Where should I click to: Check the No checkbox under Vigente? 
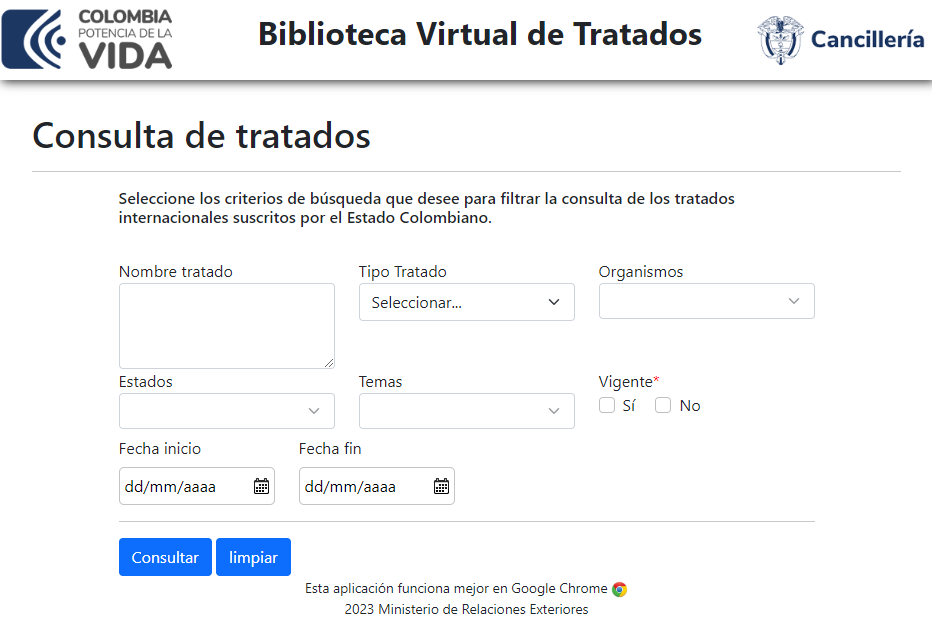(x=663, y=405)
